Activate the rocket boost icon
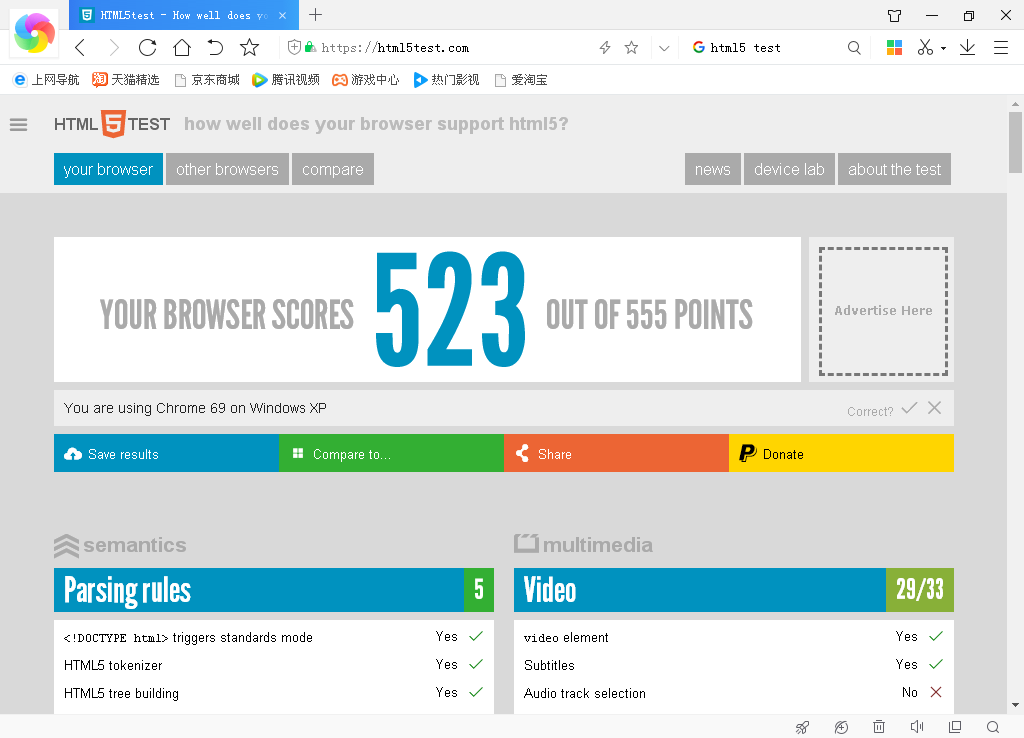The height and width of the screenshot is (738, 1024). pyautogui.click(x=802, y=727)
